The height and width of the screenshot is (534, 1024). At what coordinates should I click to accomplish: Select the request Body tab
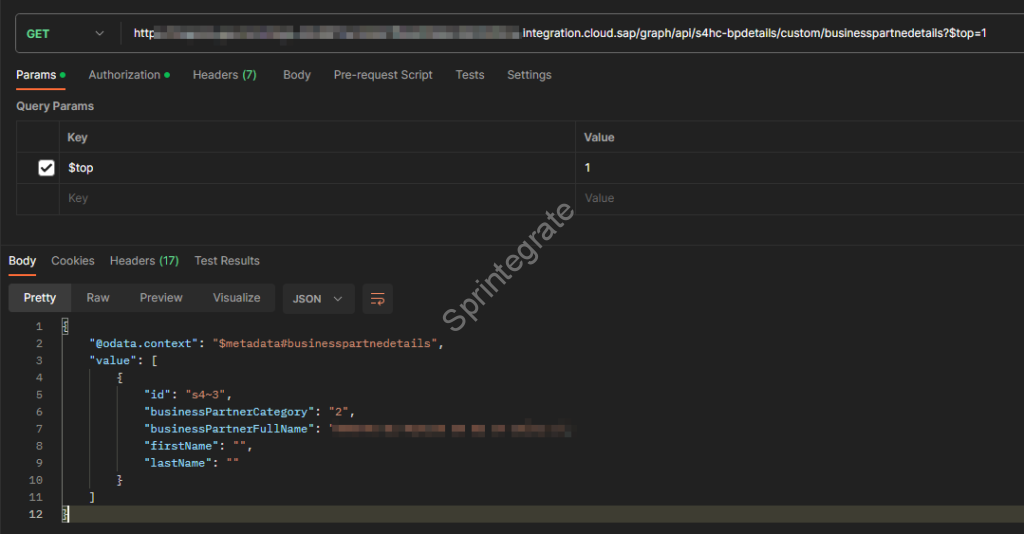pyautogui.click(x=296, y=75)
